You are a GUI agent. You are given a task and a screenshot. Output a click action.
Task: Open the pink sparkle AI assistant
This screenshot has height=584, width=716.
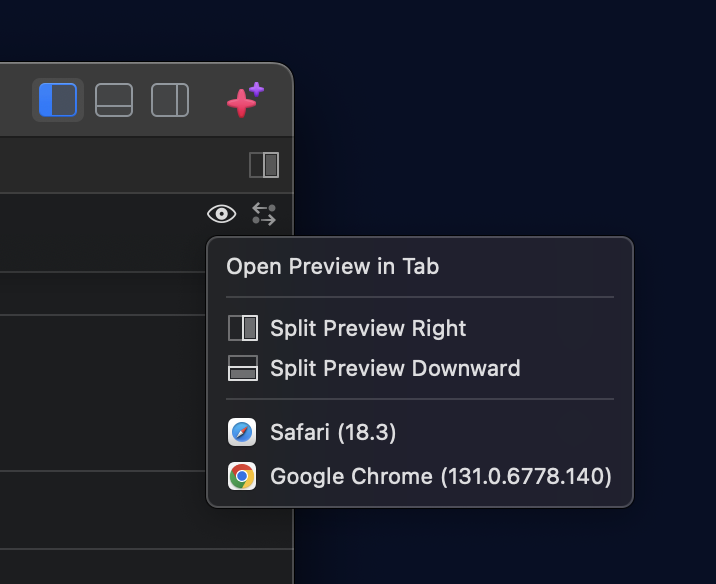[x=246, y=100]
